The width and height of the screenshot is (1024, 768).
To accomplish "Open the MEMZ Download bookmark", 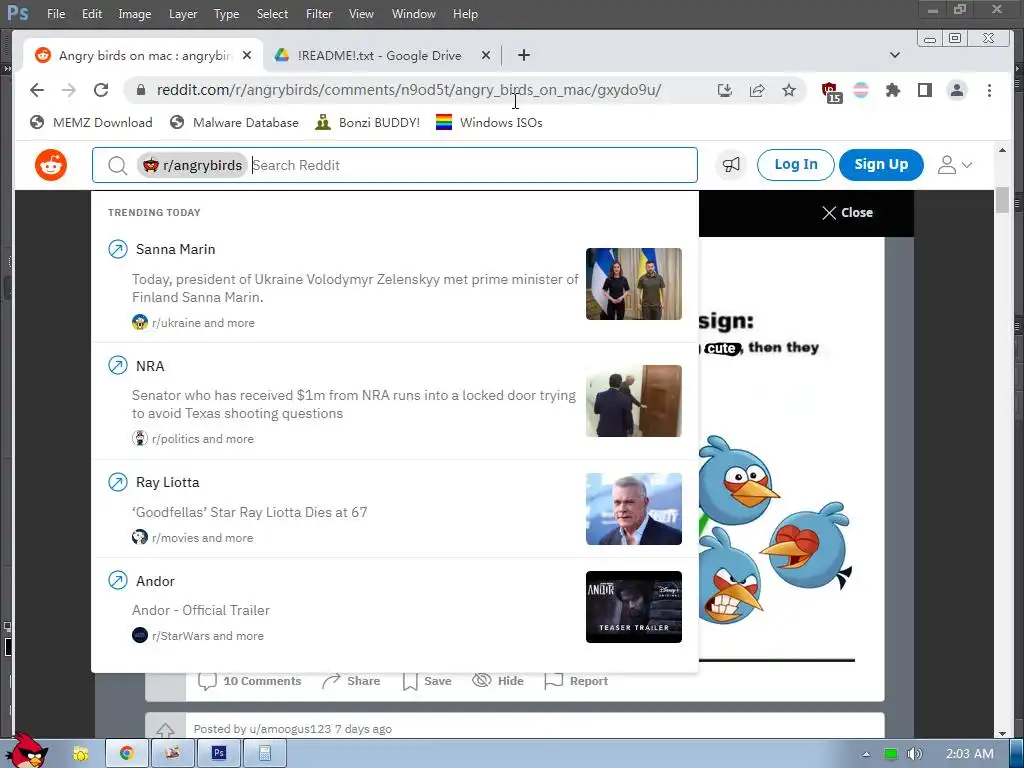I will pos(91,122).
